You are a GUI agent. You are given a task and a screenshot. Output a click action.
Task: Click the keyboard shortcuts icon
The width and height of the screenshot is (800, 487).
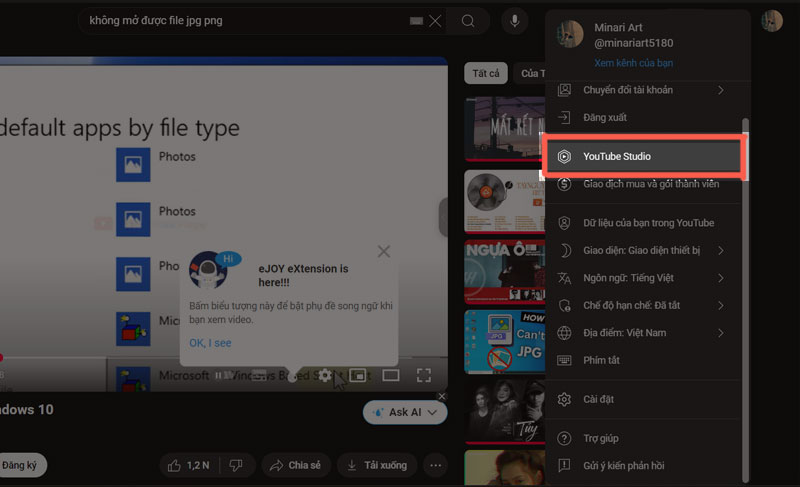564,361
